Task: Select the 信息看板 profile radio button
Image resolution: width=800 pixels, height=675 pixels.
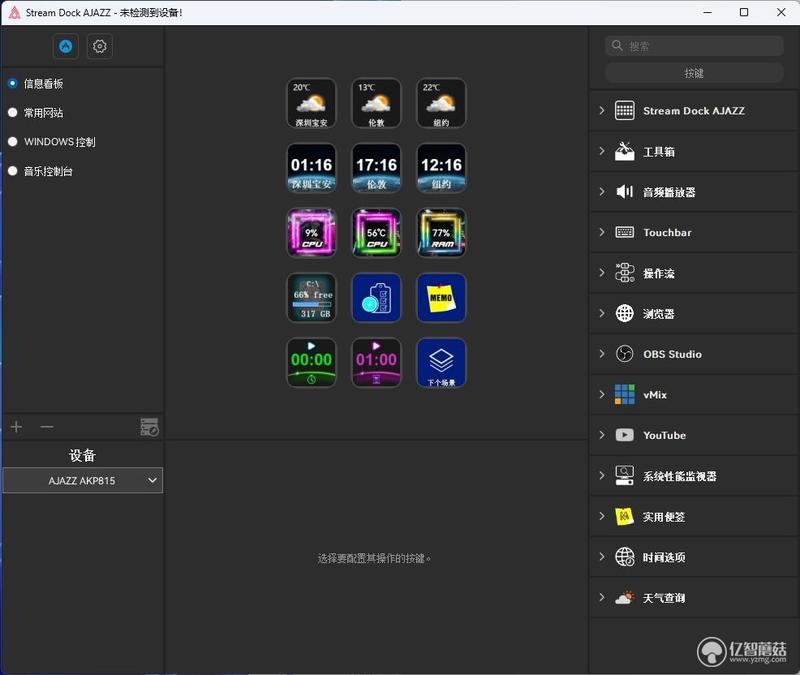Action: [13, 83]
